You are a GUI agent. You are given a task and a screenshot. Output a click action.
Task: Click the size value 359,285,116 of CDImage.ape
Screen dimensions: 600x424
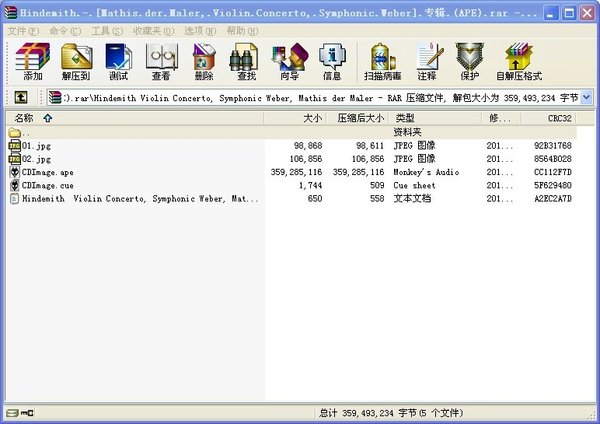296,172
